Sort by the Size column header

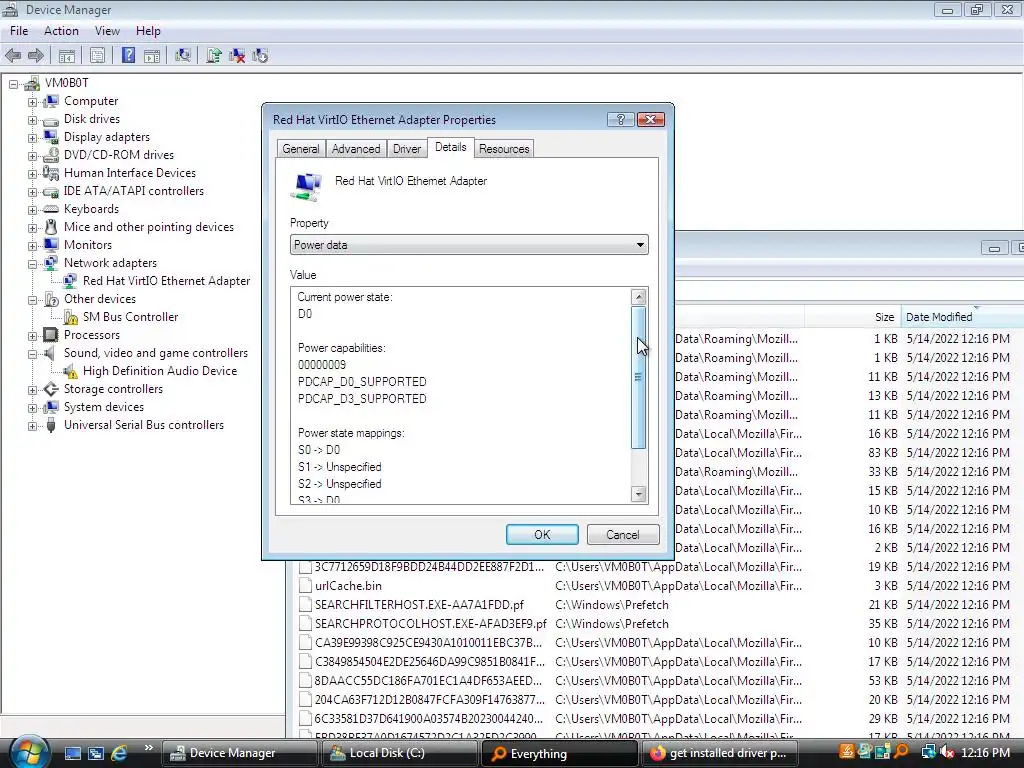(853, 317)
